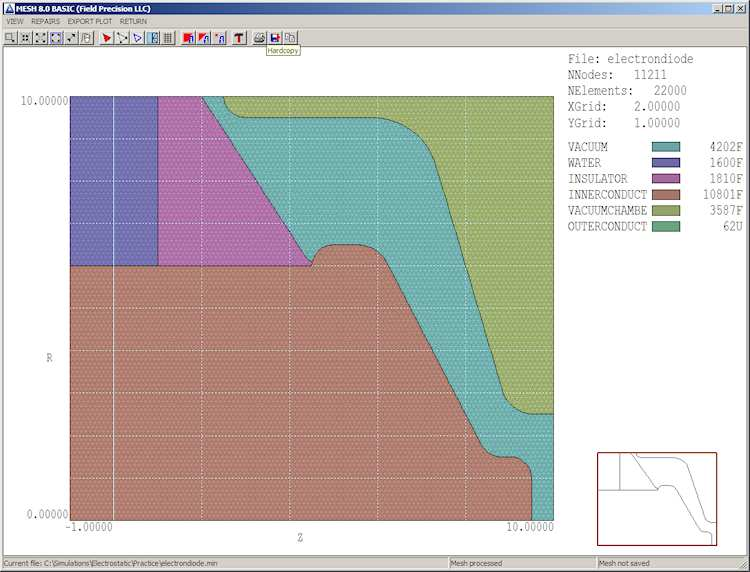
Task: Click the WATER region legend label
Action: click(x=584, y=163)
